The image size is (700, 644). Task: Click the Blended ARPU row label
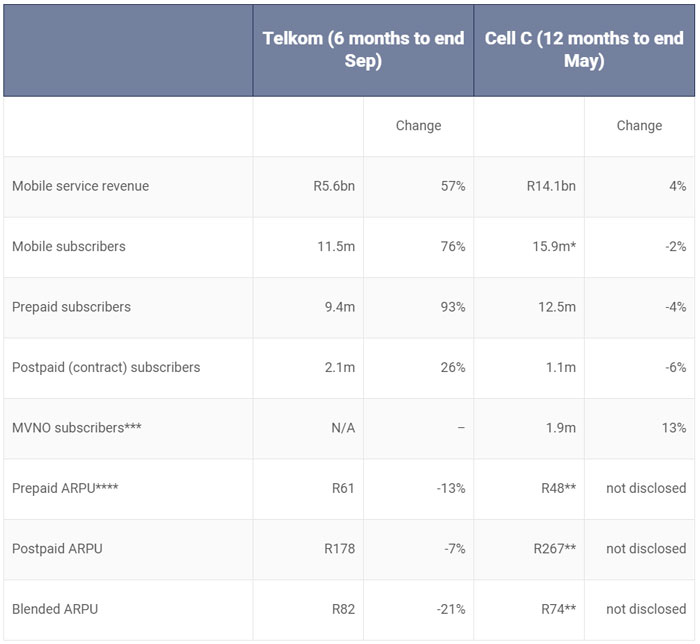(55, 609)
